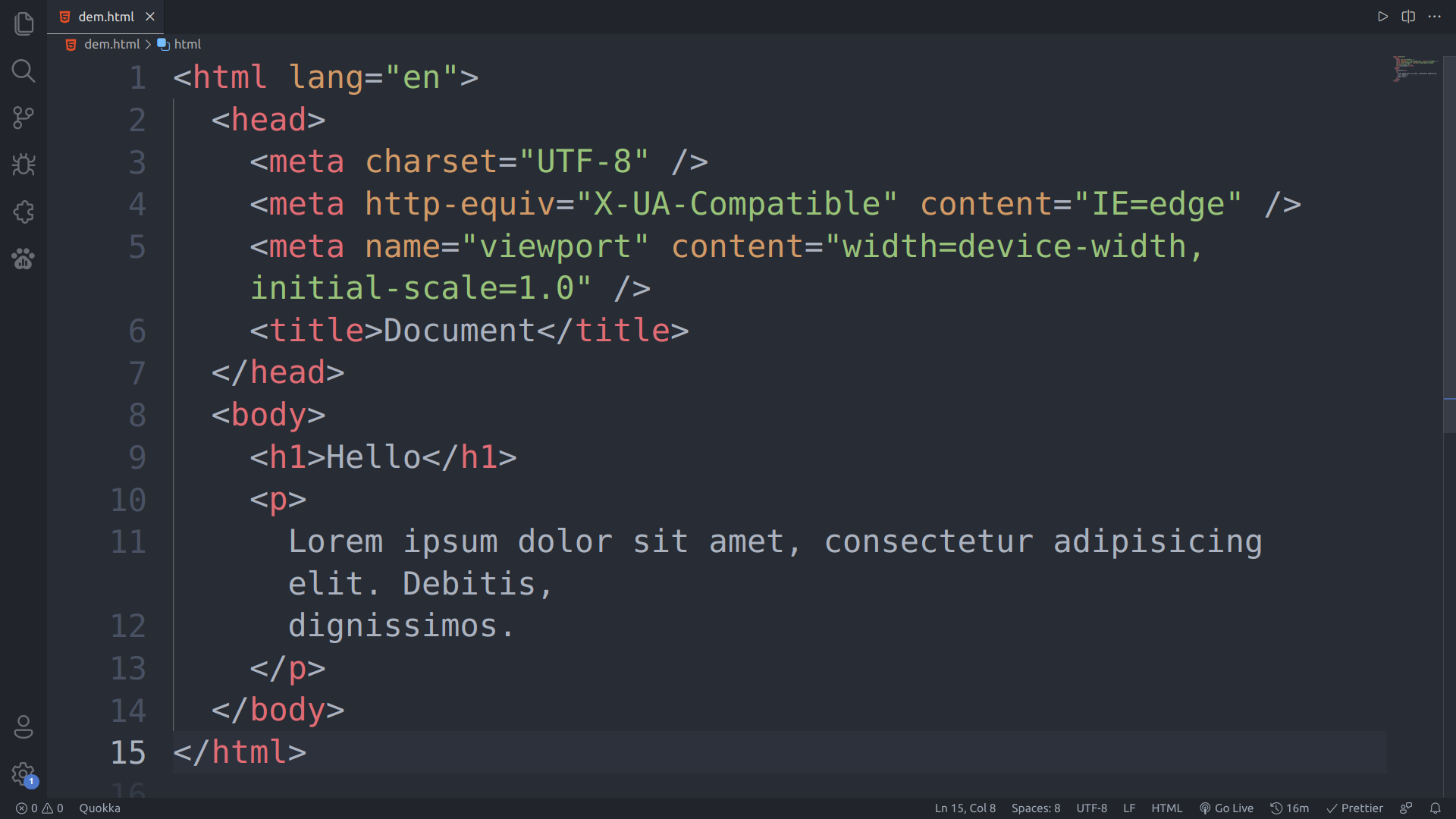The image size is (1456, 819).
Task: Switch to the dem.html tab
Action: click(105, 17)
